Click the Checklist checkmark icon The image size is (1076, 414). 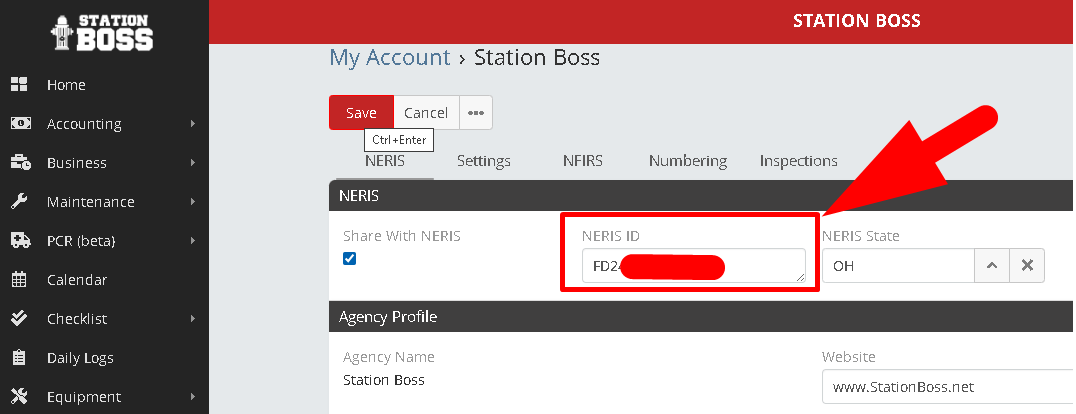pos(19,319)
